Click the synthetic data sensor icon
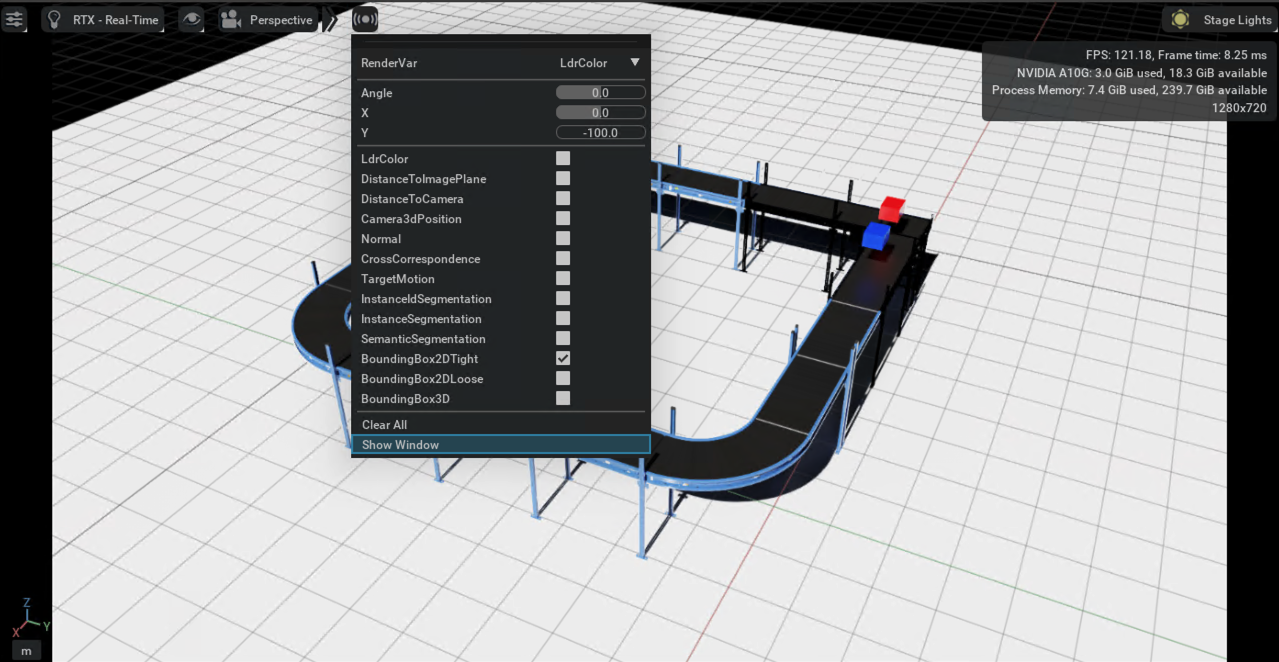Image resolution: width=1279 pixels, height=662 pixels. (365, 19)
